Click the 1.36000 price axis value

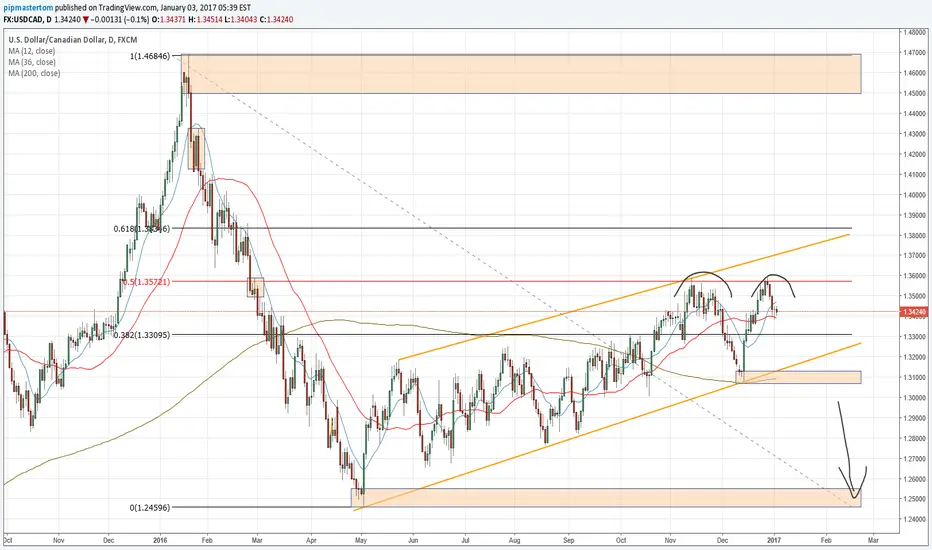[x=915, y=276]
